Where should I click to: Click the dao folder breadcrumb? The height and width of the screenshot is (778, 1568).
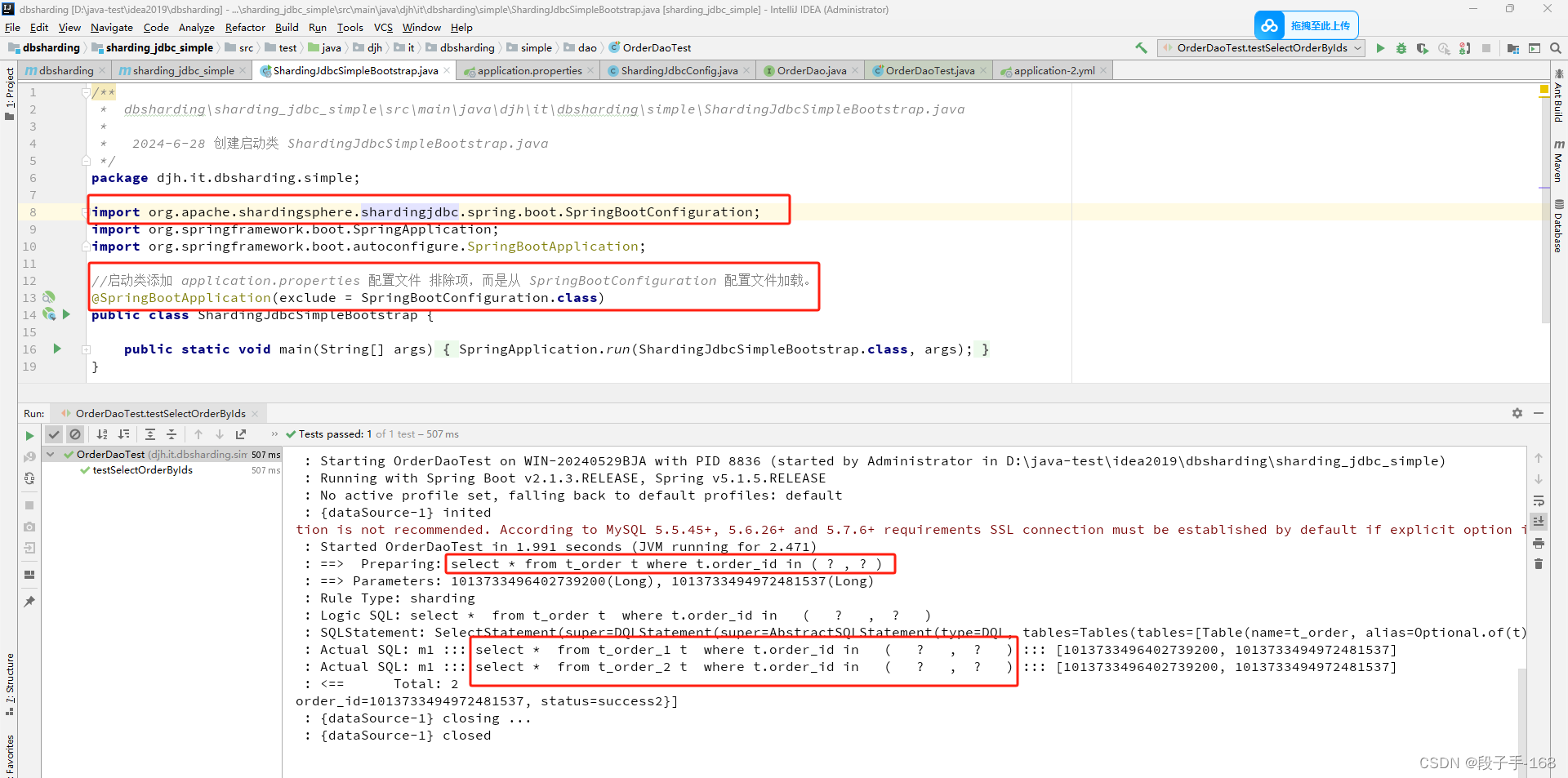pos(581,48)
